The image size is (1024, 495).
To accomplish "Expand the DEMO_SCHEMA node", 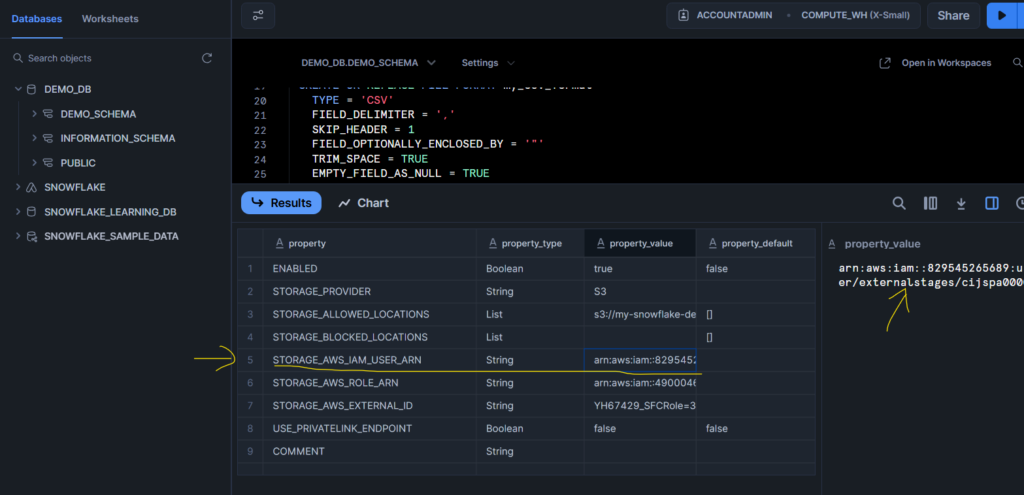I will point(34,114).
